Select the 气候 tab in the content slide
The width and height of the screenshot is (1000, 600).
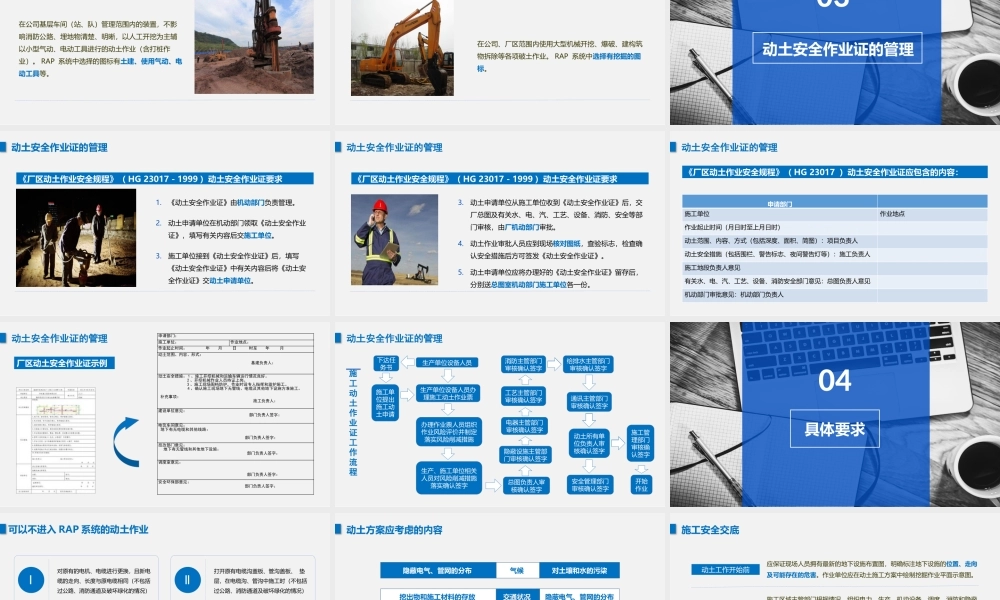[516, 570]
